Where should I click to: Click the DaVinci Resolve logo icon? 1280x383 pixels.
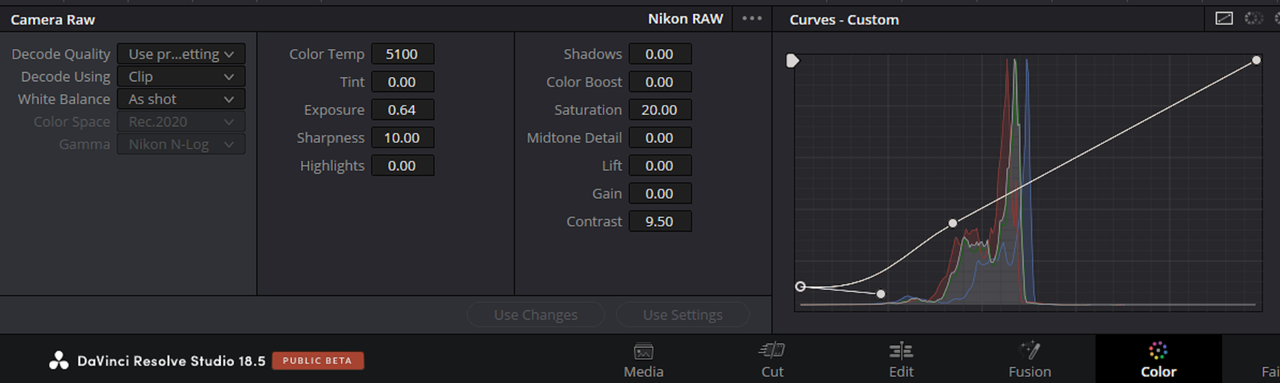[x=59, y=361]
